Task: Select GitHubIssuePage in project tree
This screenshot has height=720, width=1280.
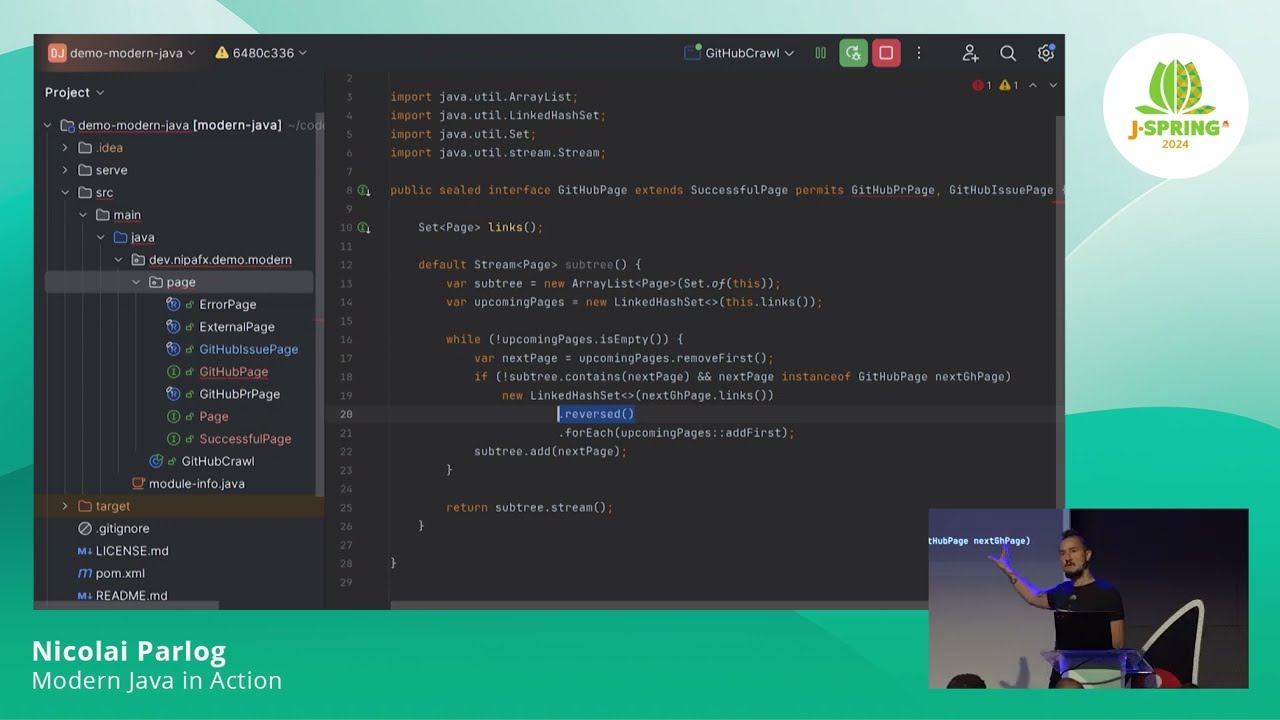Action: click(248, 349)
